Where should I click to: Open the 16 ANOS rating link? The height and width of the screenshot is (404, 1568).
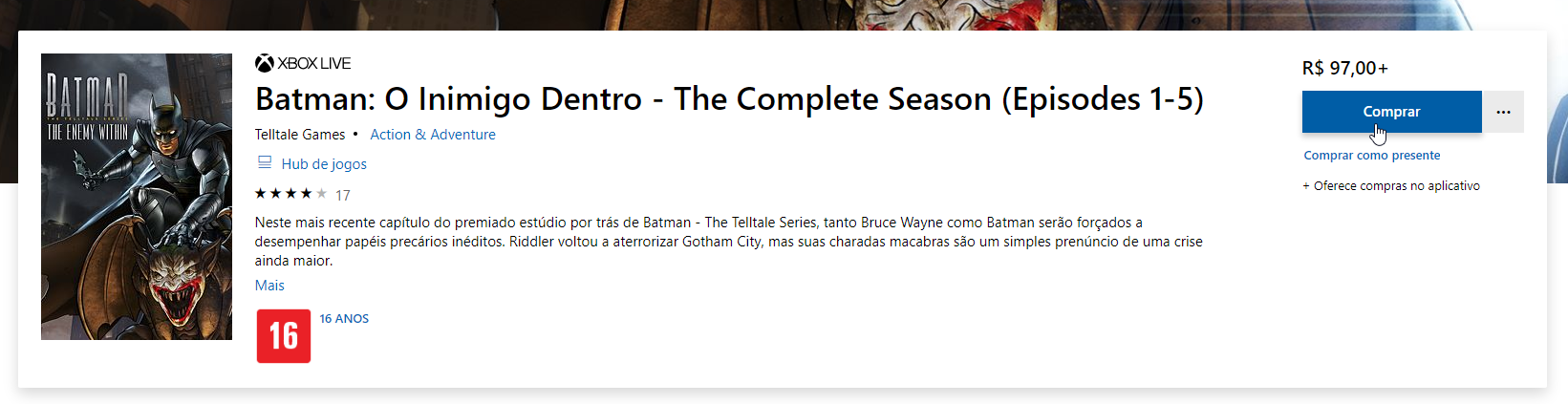(x=344, y=319)
